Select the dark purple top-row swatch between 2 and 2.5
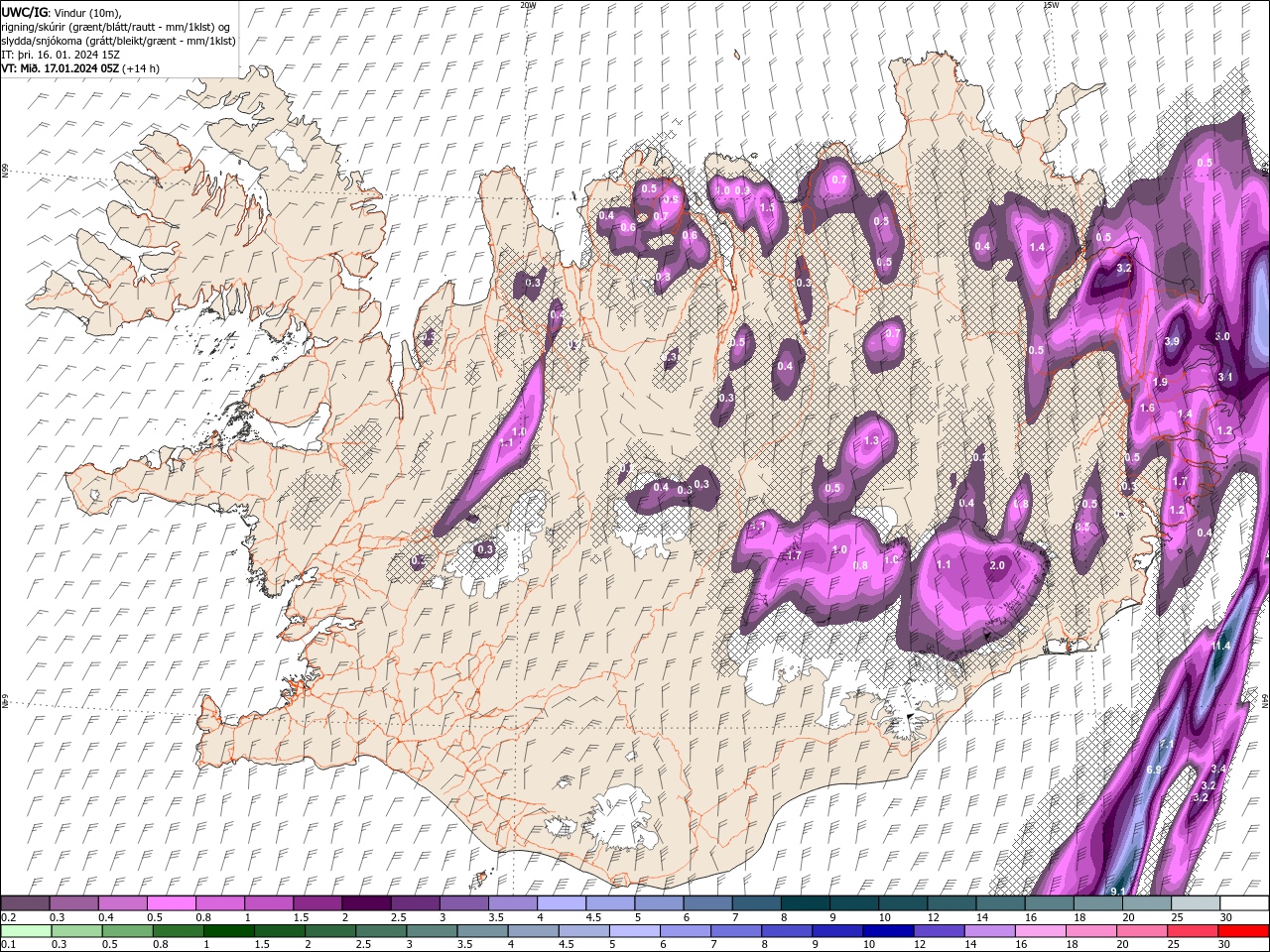Image resolution: width=1270 pixels, height=952 pixels. click(365, 903)
